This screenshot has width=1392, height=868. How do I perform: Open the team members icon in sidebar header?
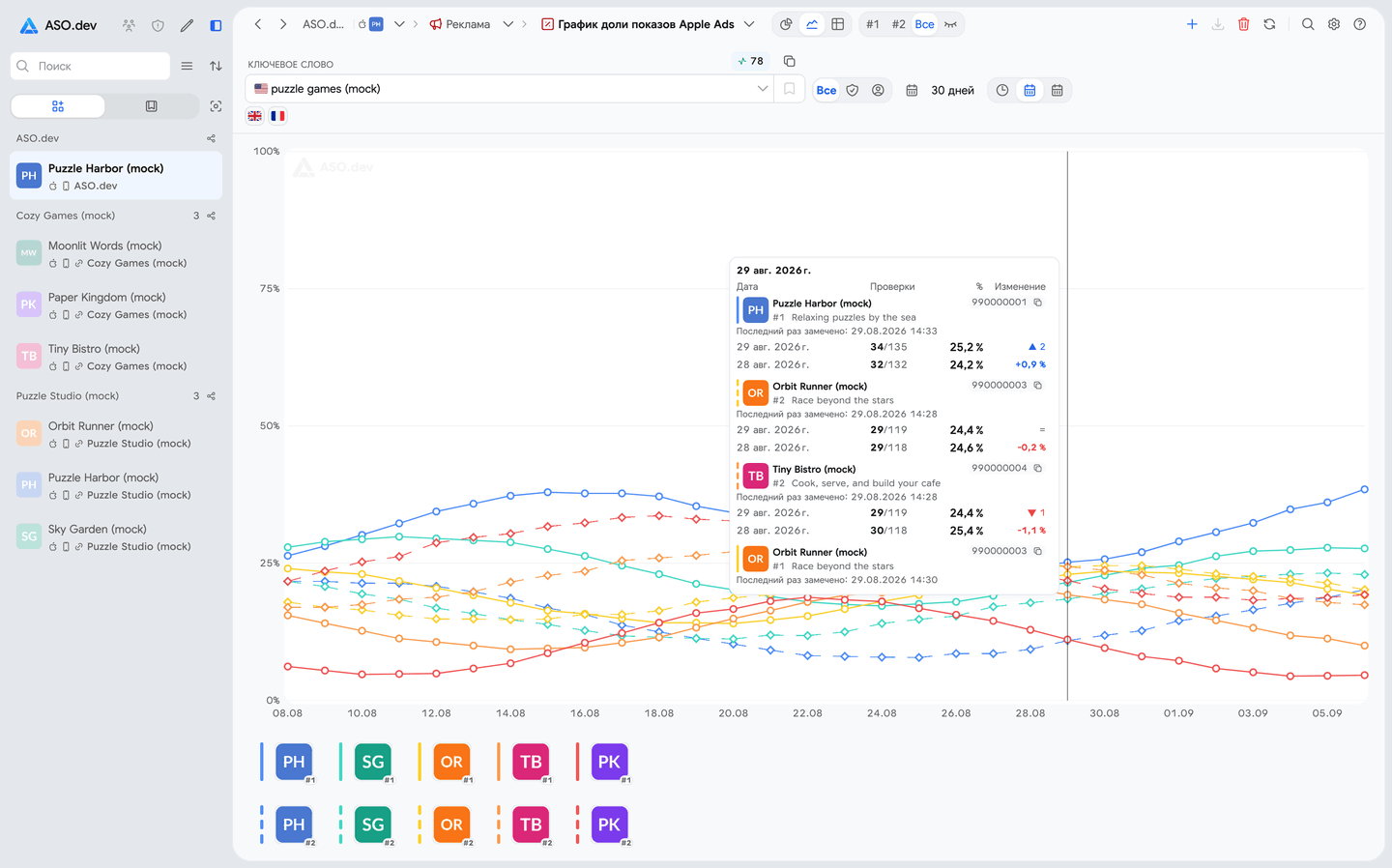pos(129,25)
